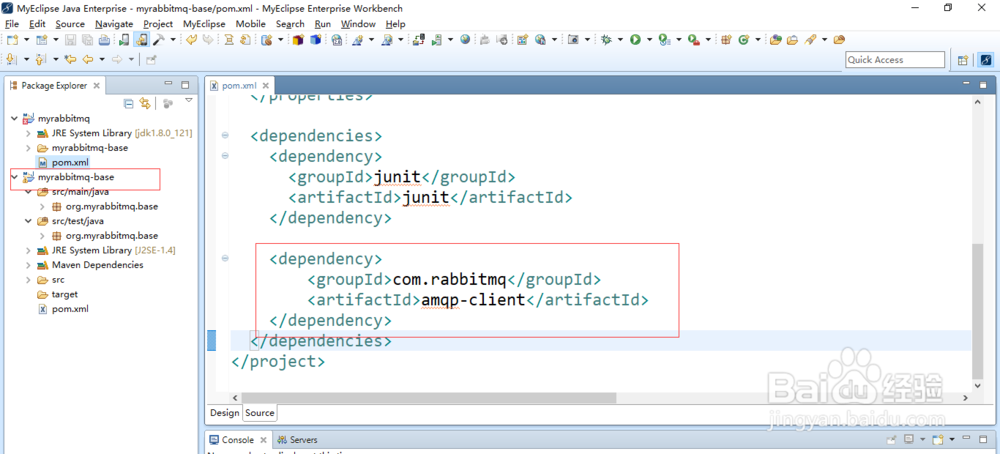This screenshot has height=454, width=1000.
Task: Click the camera snapshot toolbar icon
Action: (573, 40)
